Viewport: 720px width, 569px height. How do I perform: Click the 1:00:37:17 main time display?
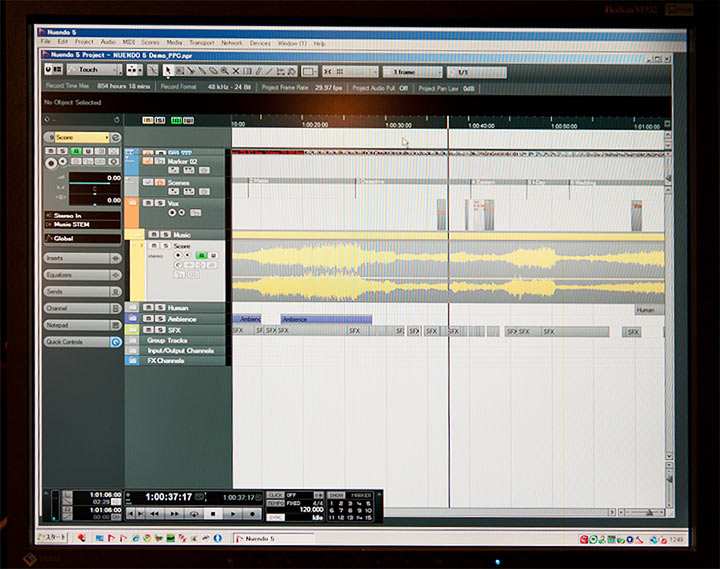(169, 497)
